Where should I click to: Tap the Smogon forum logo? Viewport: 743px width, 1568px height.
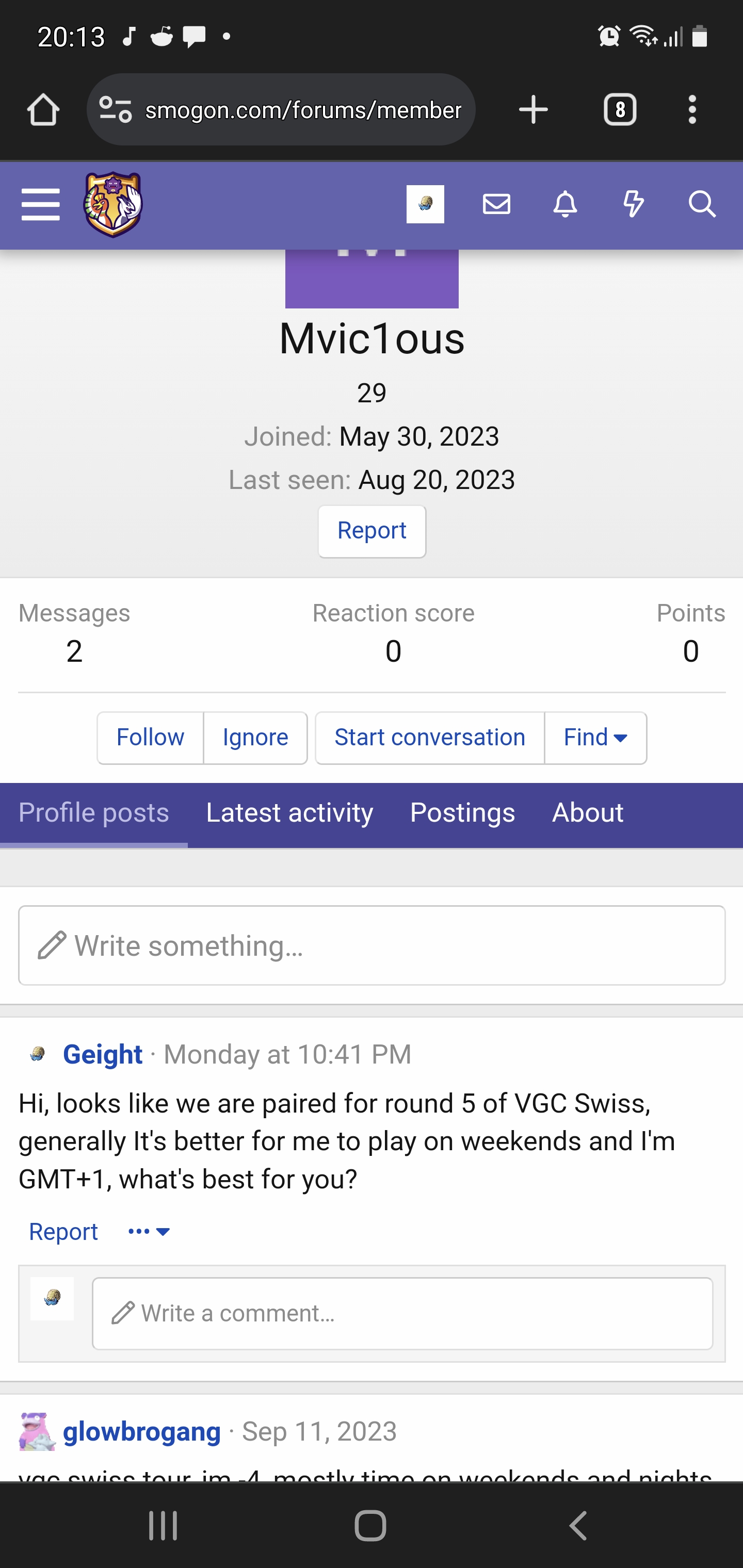[114, 205]
